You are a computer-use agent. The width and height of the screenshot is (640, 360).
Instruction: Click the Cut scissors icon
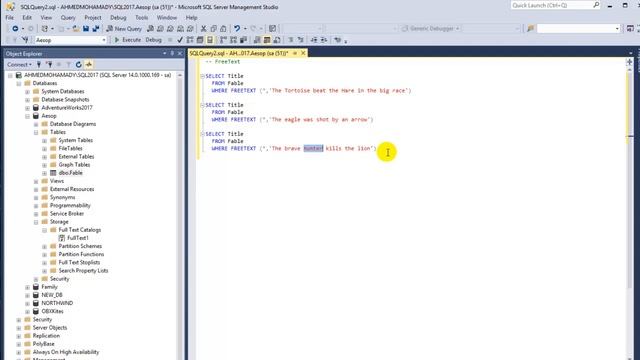[x=203, y=29]
